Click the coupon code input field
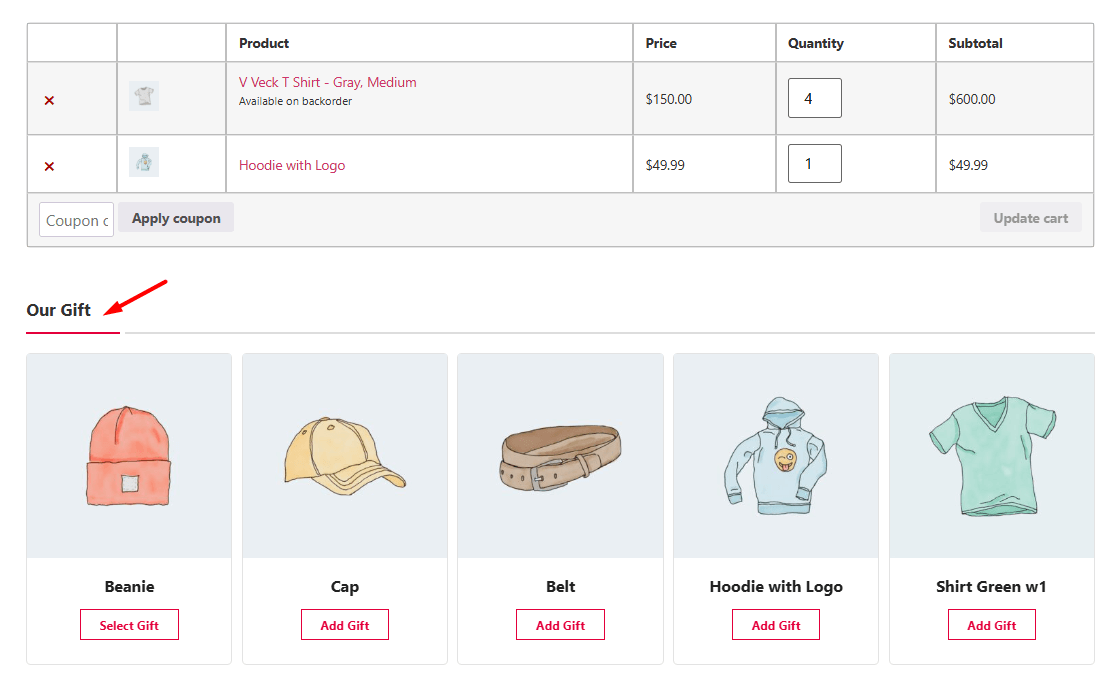 [76, 220]
